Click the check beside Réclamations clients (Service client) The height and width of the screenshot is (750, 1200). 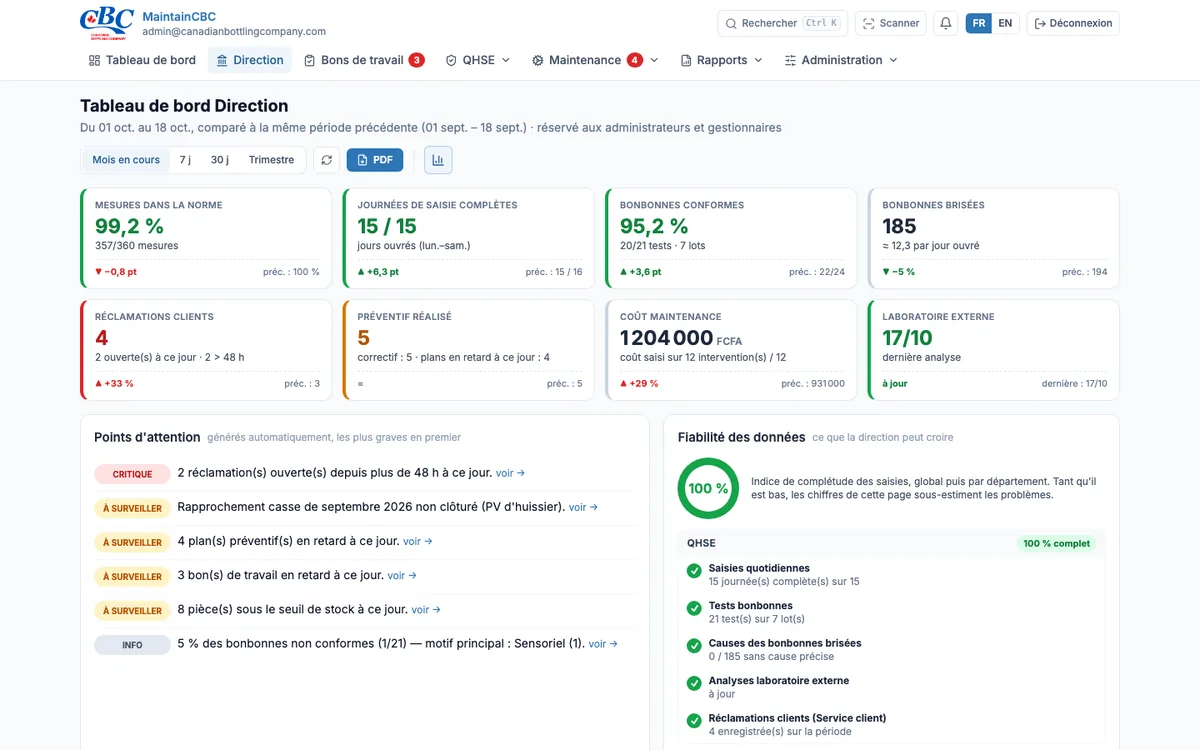(x=694, y=721)
